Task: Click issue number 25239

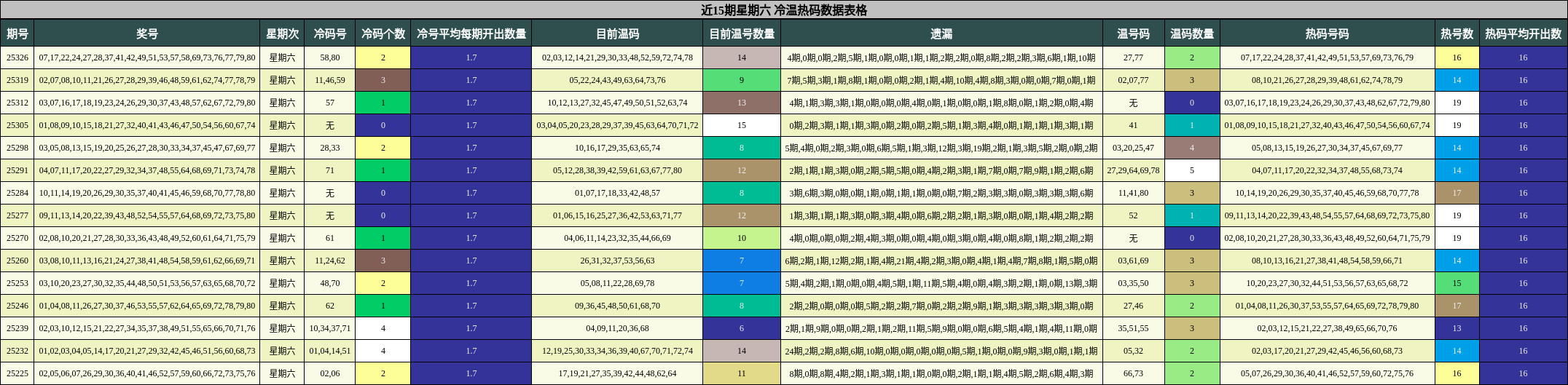Action: click(17, 328)
